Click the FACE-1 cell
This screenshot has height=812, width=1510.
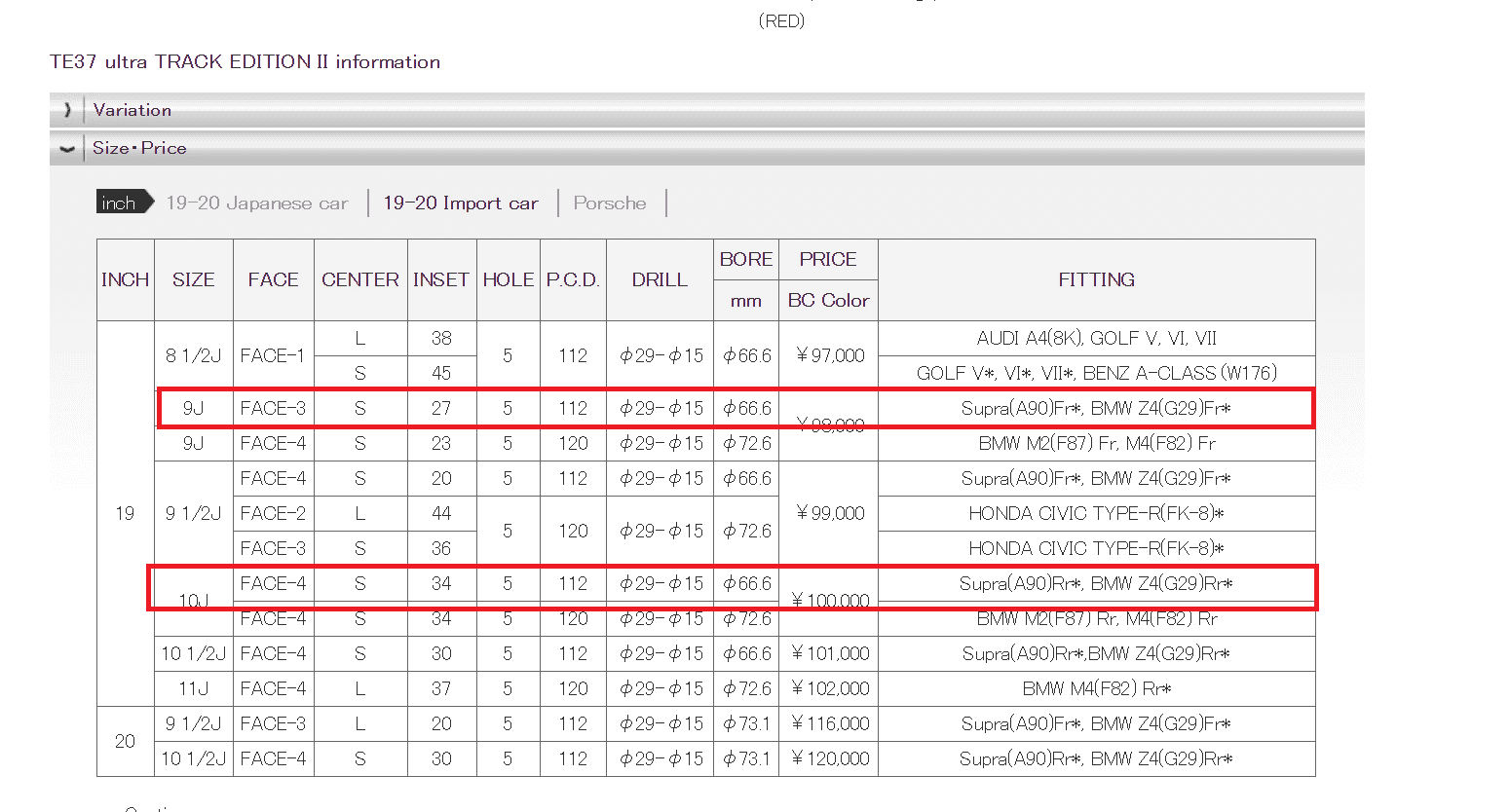(274, 355)
